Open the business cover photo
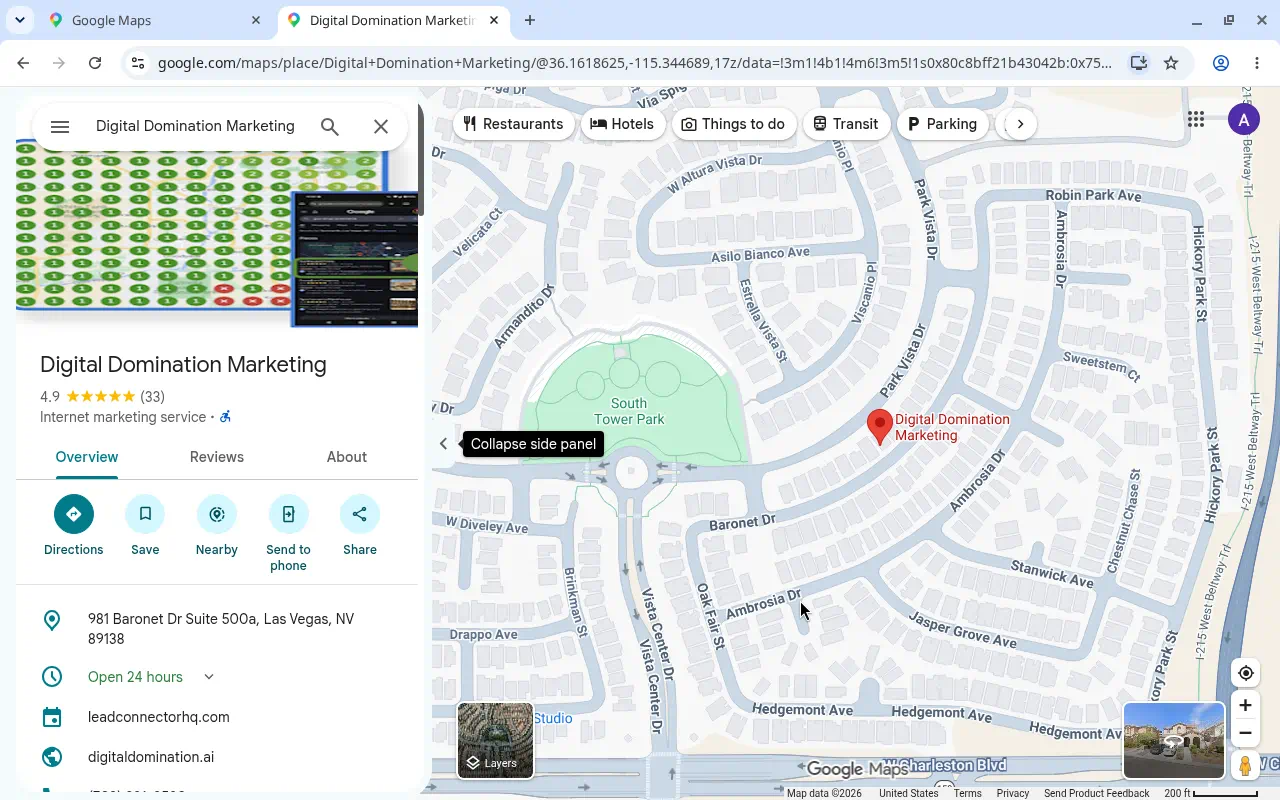 pos(217,240)
